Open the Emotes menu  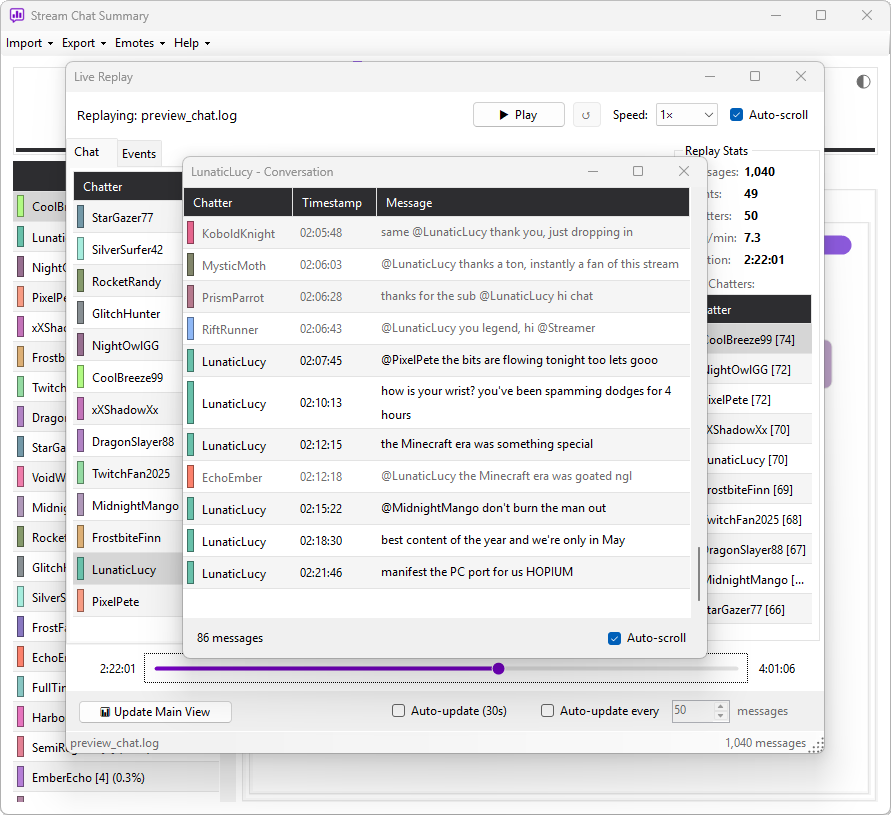pos(140,43)
